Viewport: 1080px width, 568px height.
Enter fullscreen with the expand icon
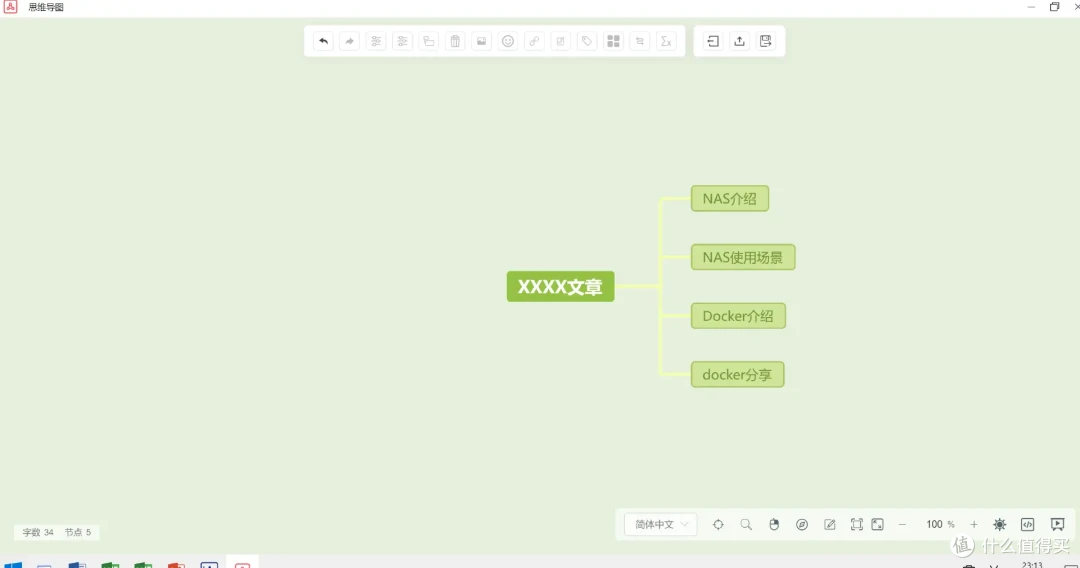click(x=878, y=525)
